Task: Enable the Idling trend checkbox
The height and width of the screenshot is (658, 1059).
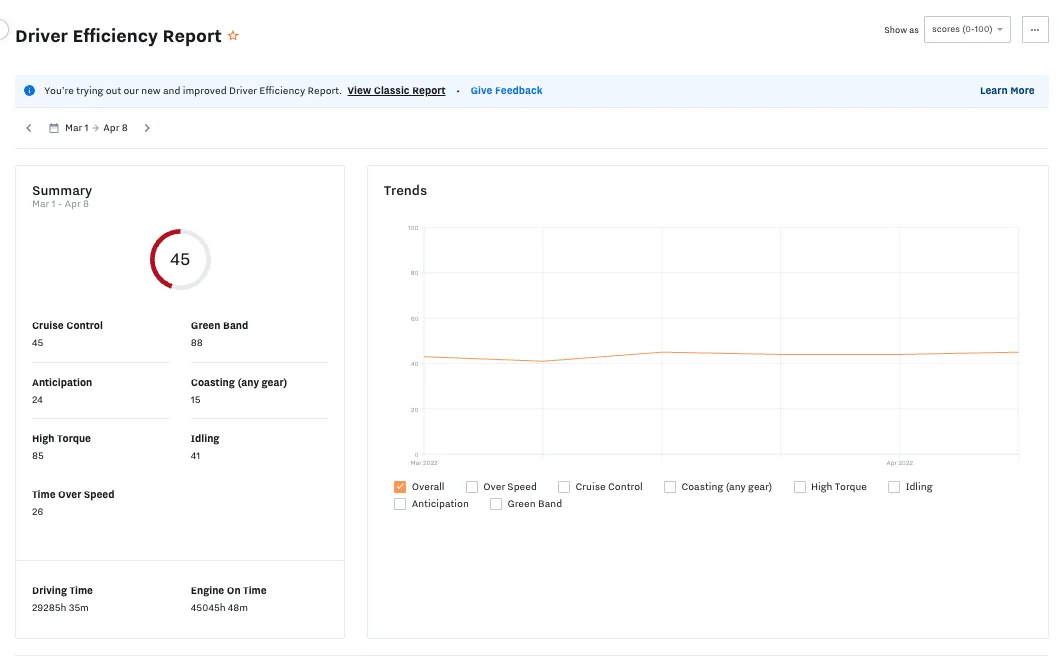Action: 894,486
